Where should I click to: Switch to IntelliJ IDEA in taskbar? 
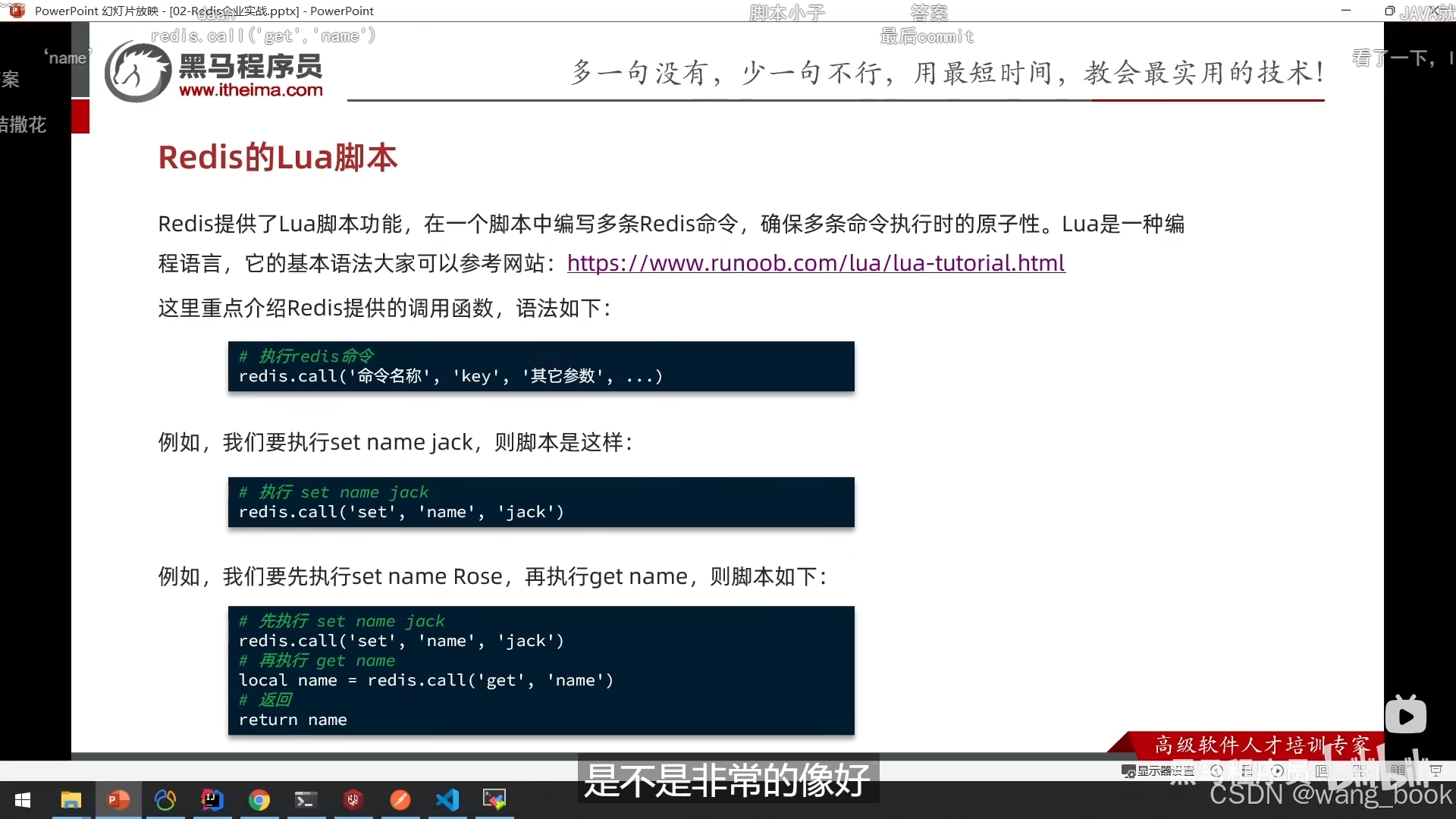[x=212, y=800]
